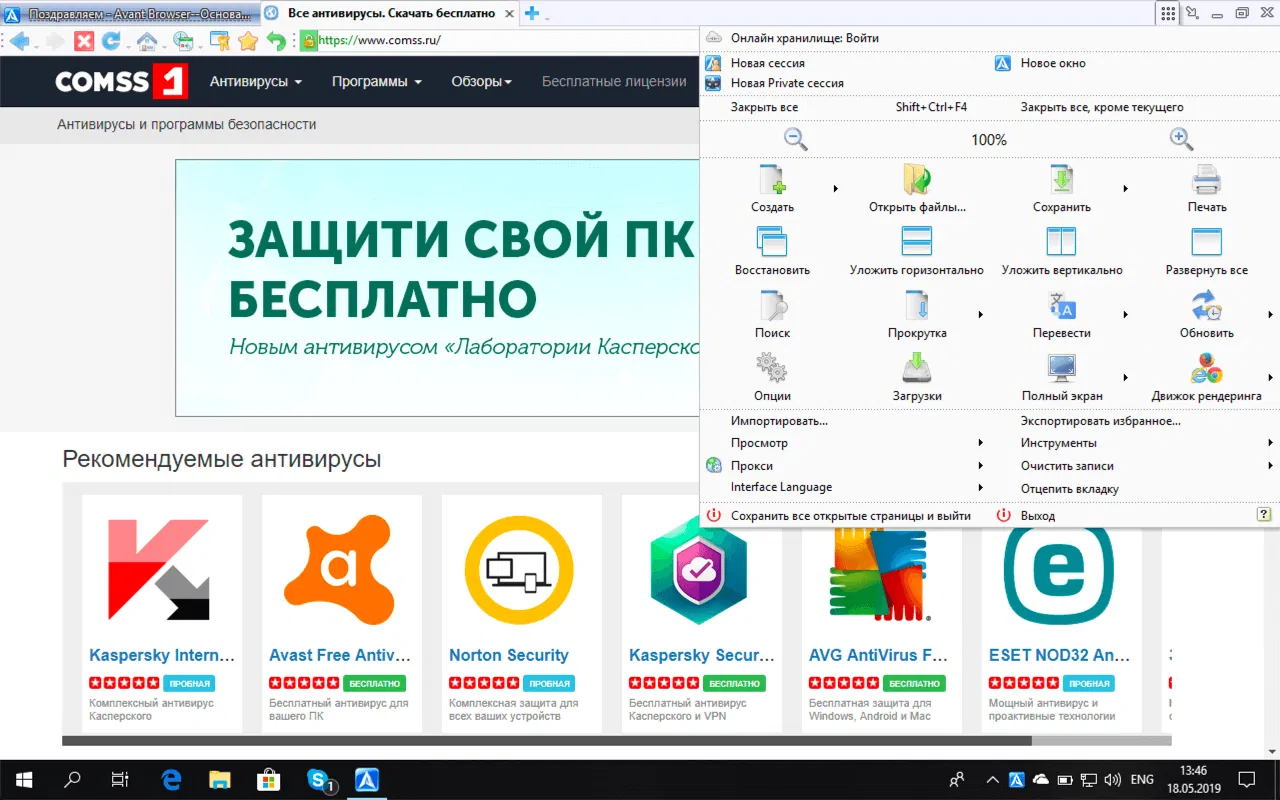This screenshot has width=1280, height=800.
Task: Open the help question mark in the menu
Action: 1264,514
